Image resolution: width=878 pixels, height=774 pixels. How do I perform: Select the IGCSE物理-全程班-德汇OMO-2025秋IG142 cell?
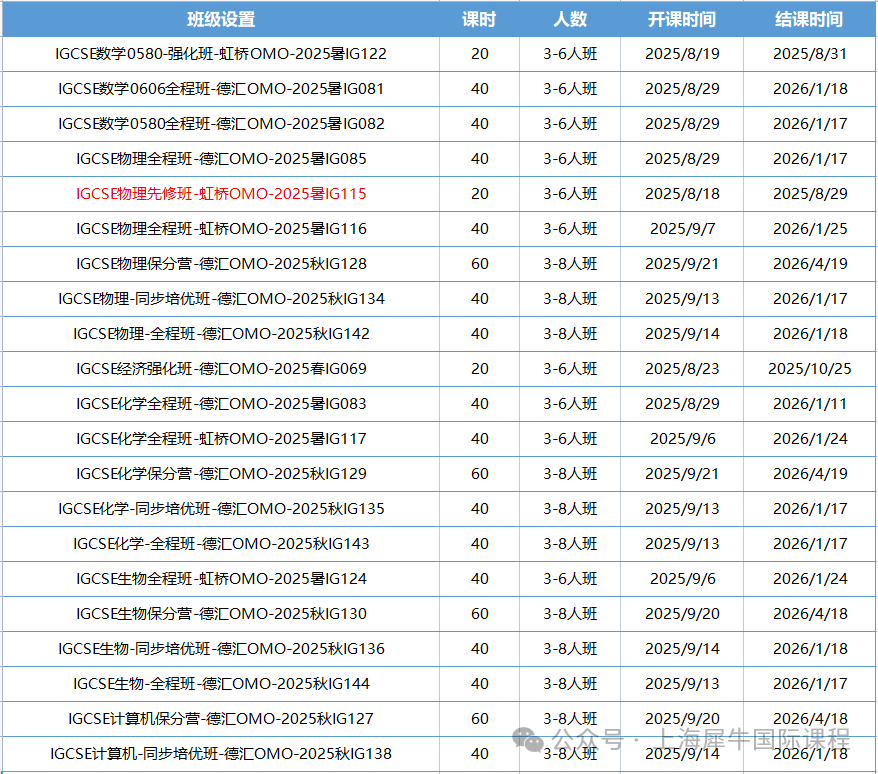click(x=221, y=334)
